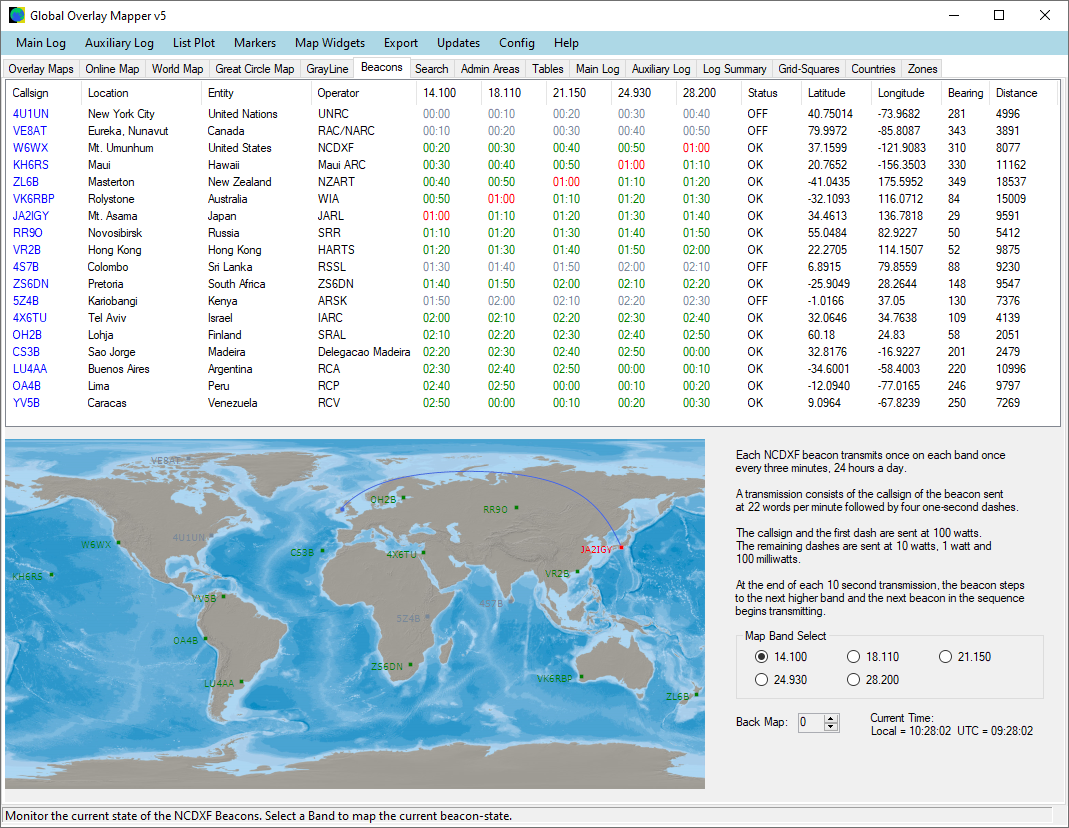The width and height of the screenshot is (1069, 828).
Task: Click the Operator column header
Action: click(x=363, y=93)
